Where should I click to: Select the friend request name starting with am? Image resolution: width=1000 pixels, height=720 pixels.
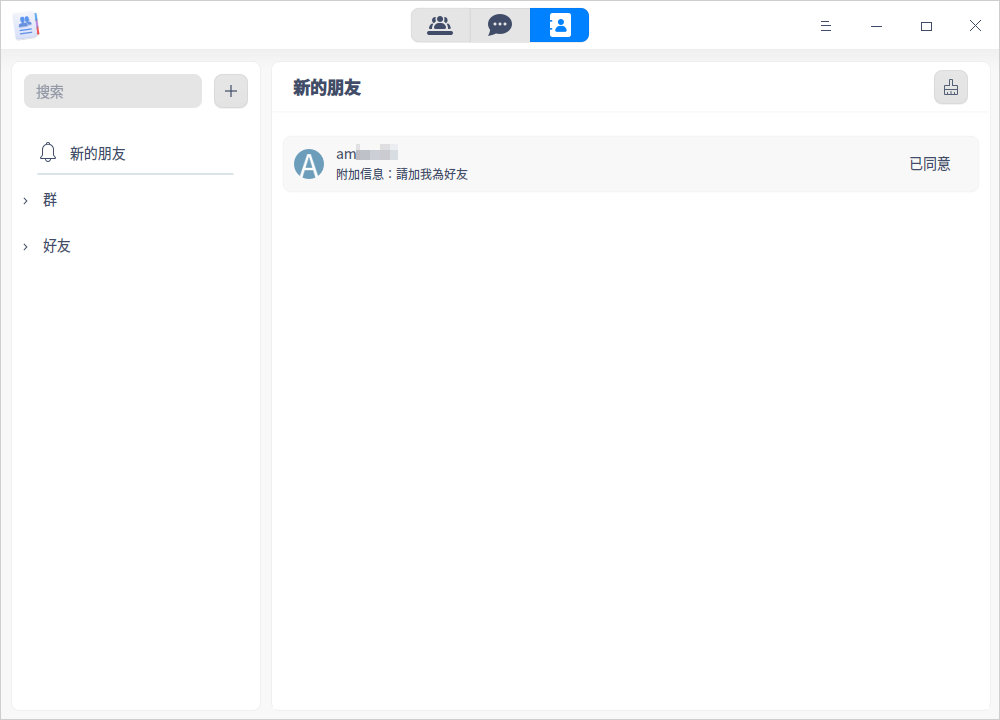pos(367,154)
